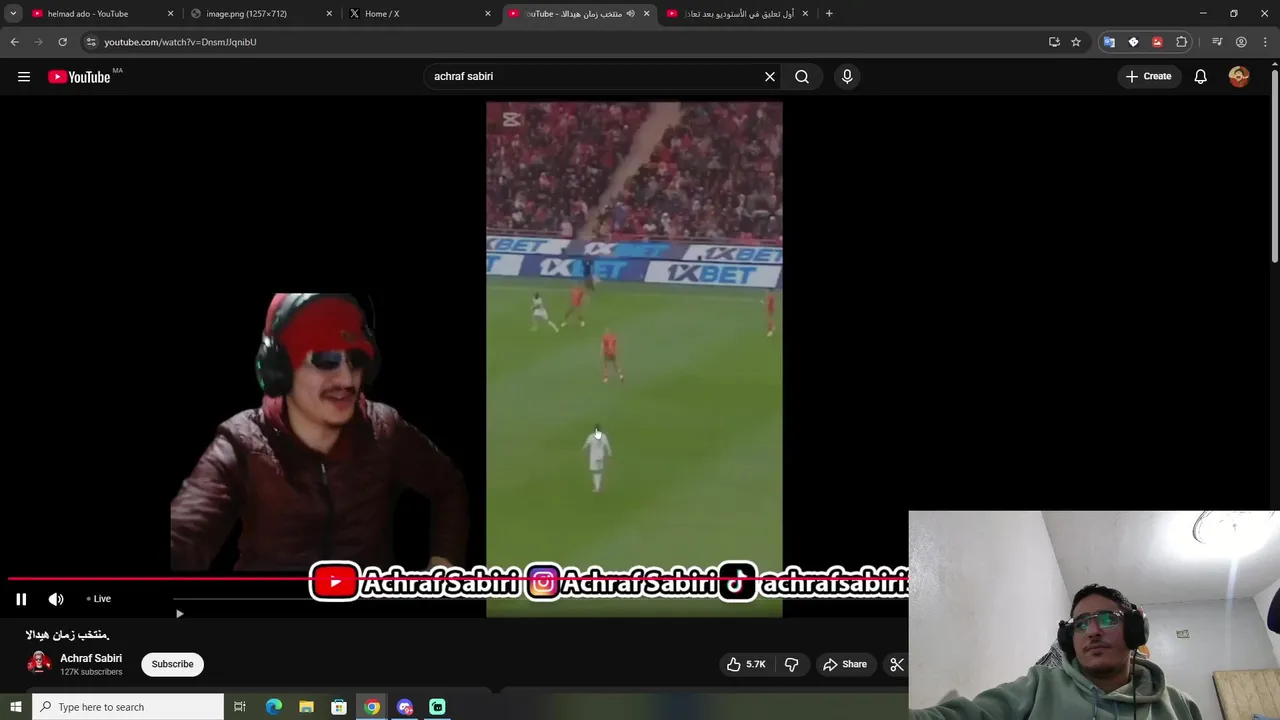Image resolution: width=1280 pixels, height=720 pixels.
Task: Launch Microsoft Edge from the taskbar
Action: [x=273, y=707]
